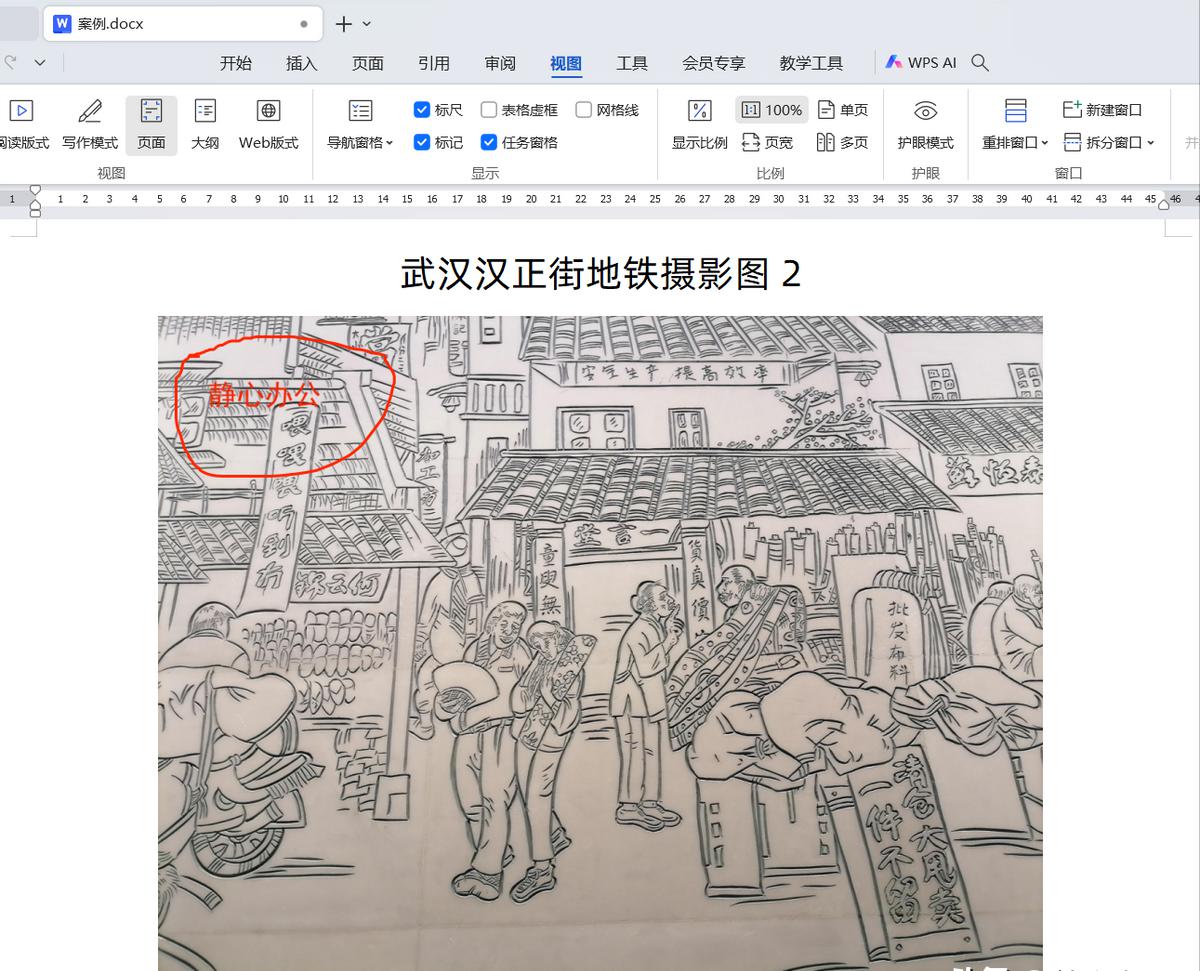Select the 视图 View ribbon tab
The height and width of the screenshot is (971, 1200).
[566, 63]
